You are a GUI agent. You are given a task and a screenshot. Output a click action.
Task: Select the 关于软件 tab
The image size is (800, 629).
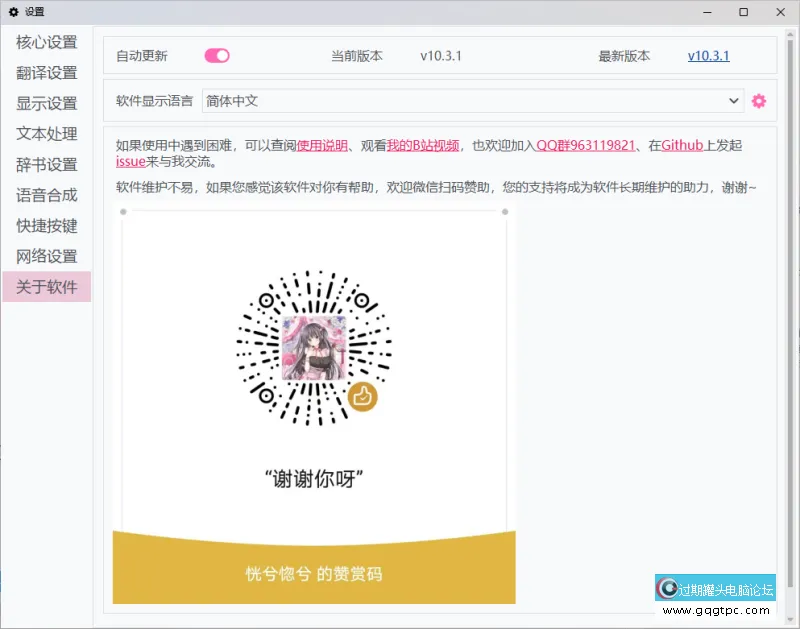[47, 287]
